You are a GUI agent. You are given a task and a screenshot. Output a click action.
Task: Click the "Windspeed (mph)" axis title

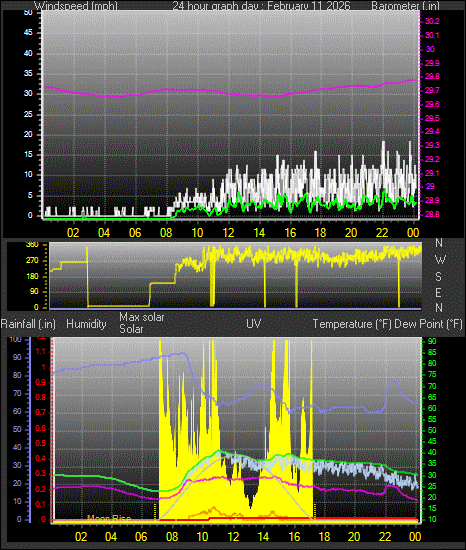pyautogui.click(x=76, y=6)
